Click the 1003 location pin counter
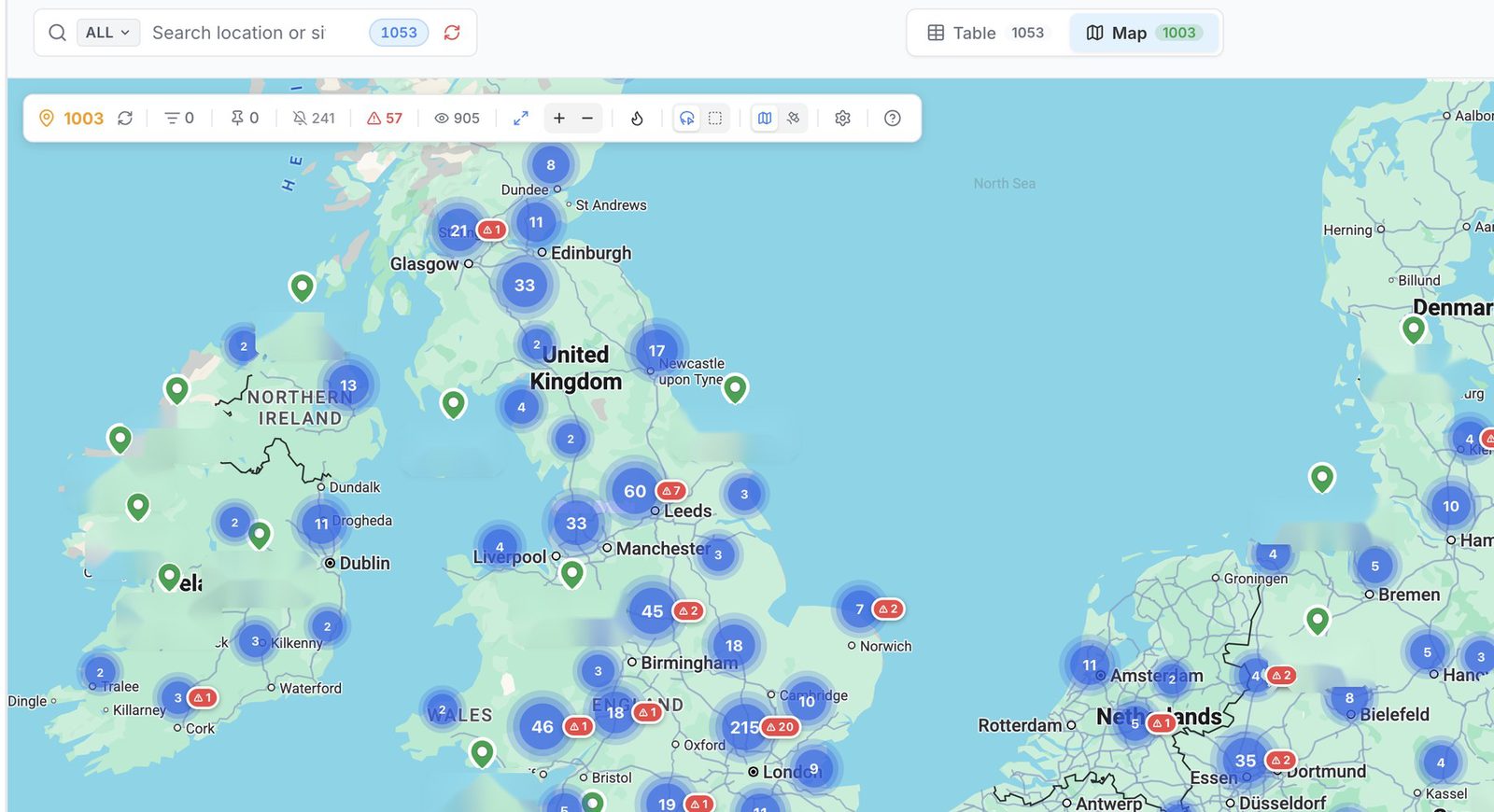1494x812 pixels. (x=71, y=119)
